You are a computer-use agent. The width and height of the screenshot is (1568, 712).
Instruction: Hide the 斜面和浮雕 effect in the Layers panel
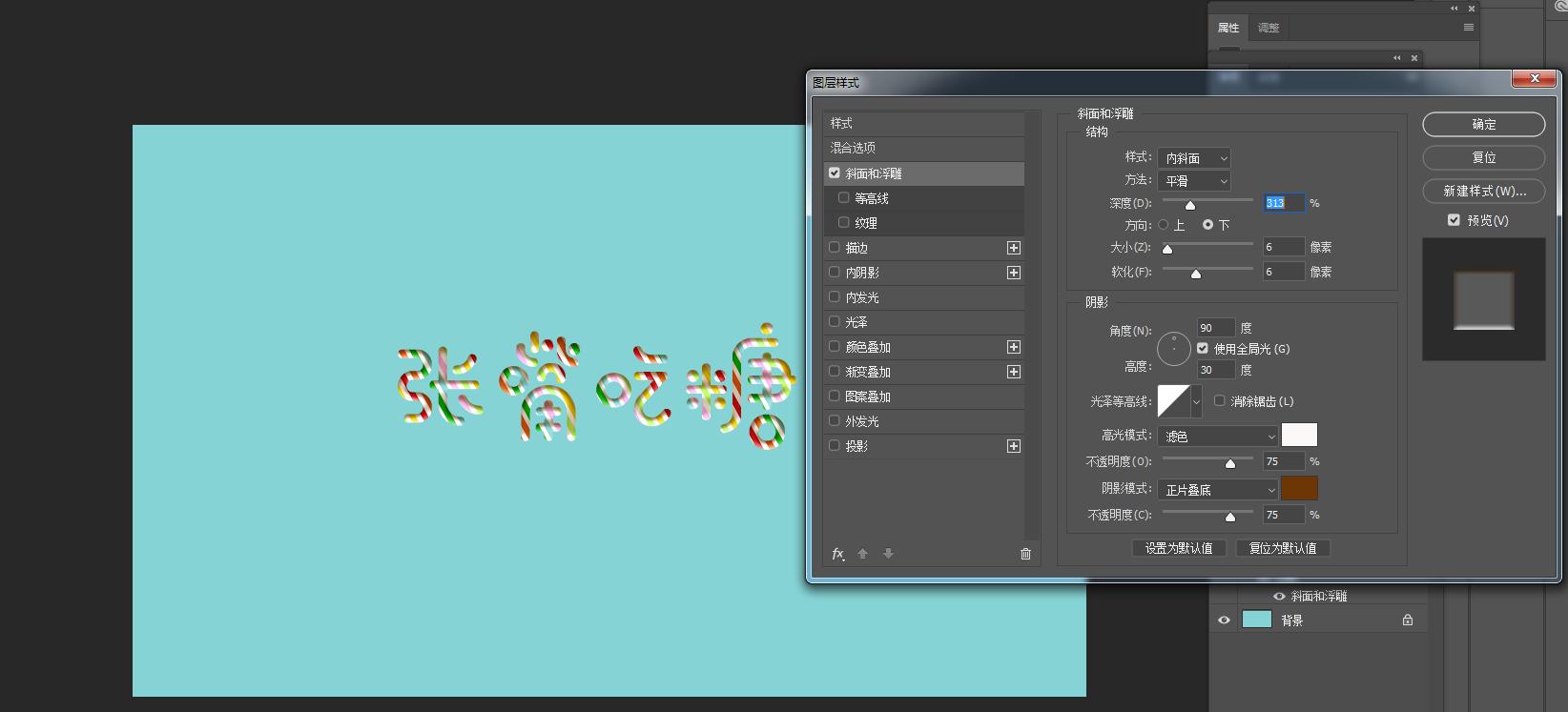coord(1279,597)
